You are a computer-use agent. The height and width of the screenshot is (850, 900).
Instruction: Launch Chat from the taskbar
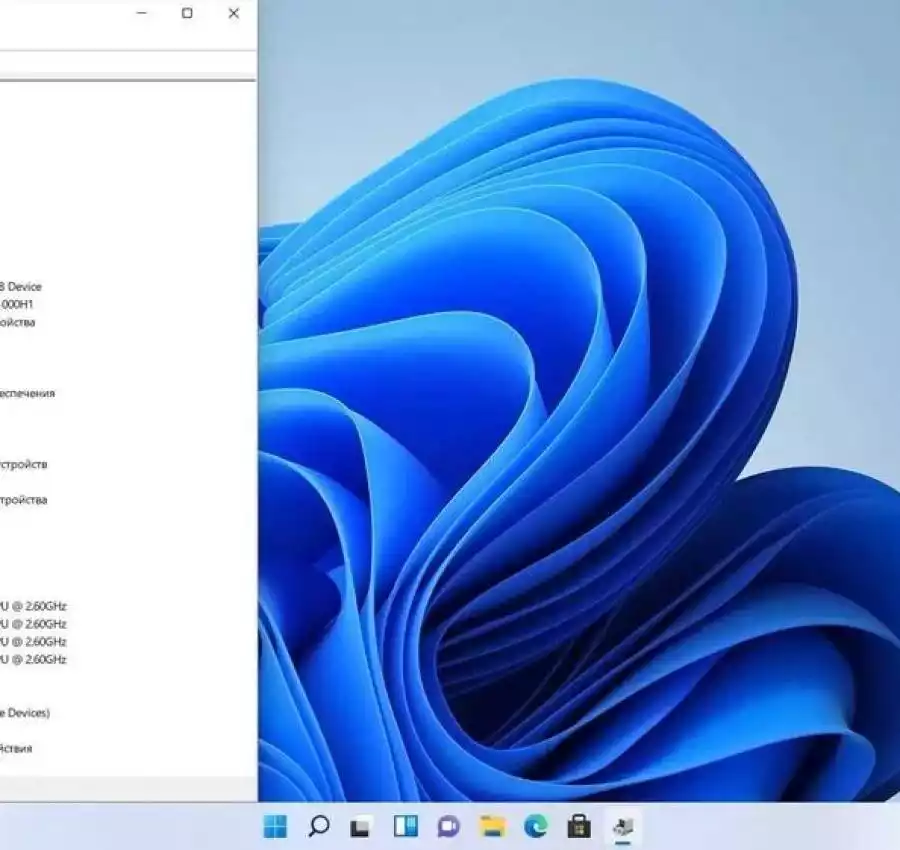click(448, 826)
